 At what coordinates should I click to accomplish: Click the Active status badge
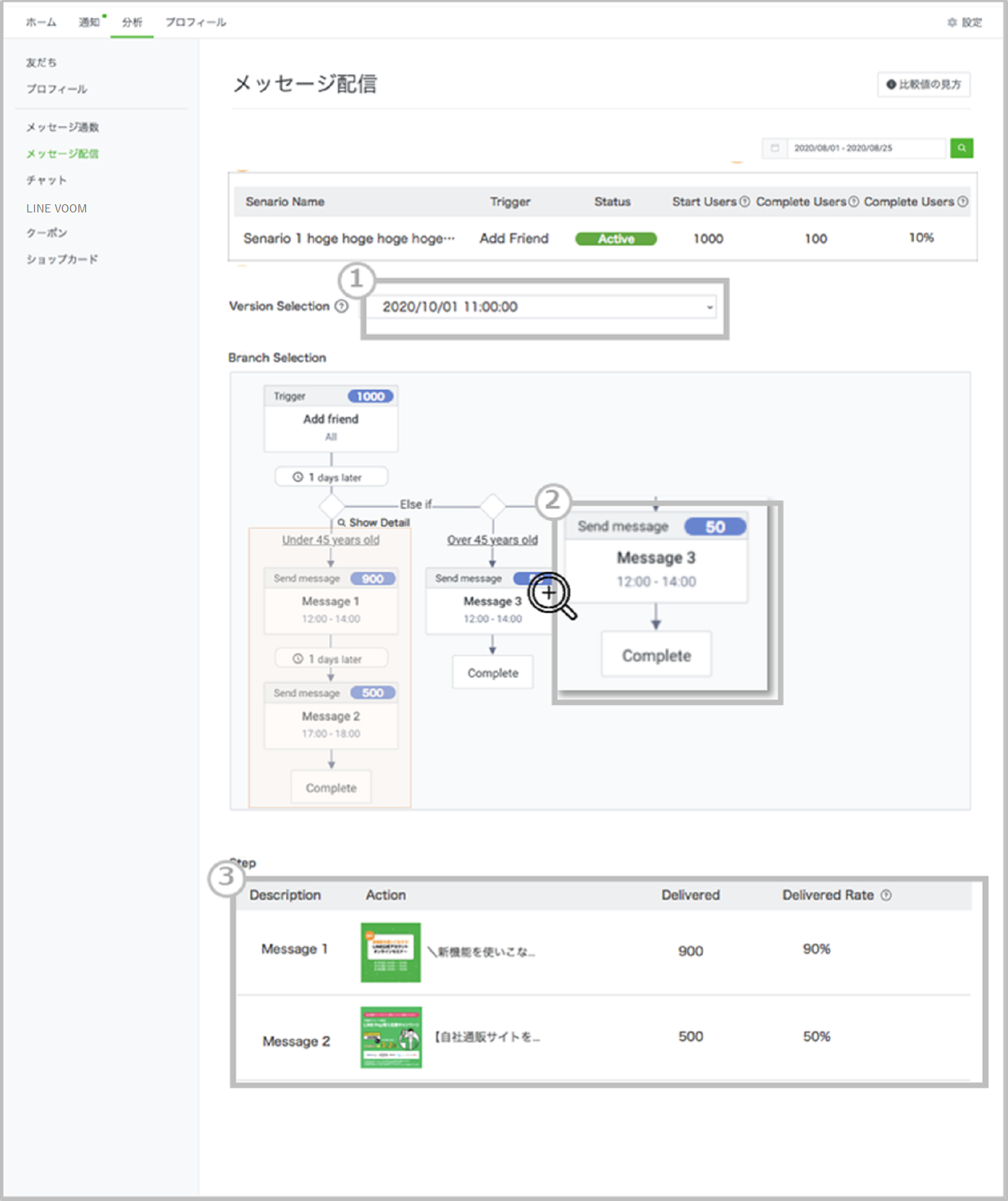pyautogui.click(x=616, y=239)
